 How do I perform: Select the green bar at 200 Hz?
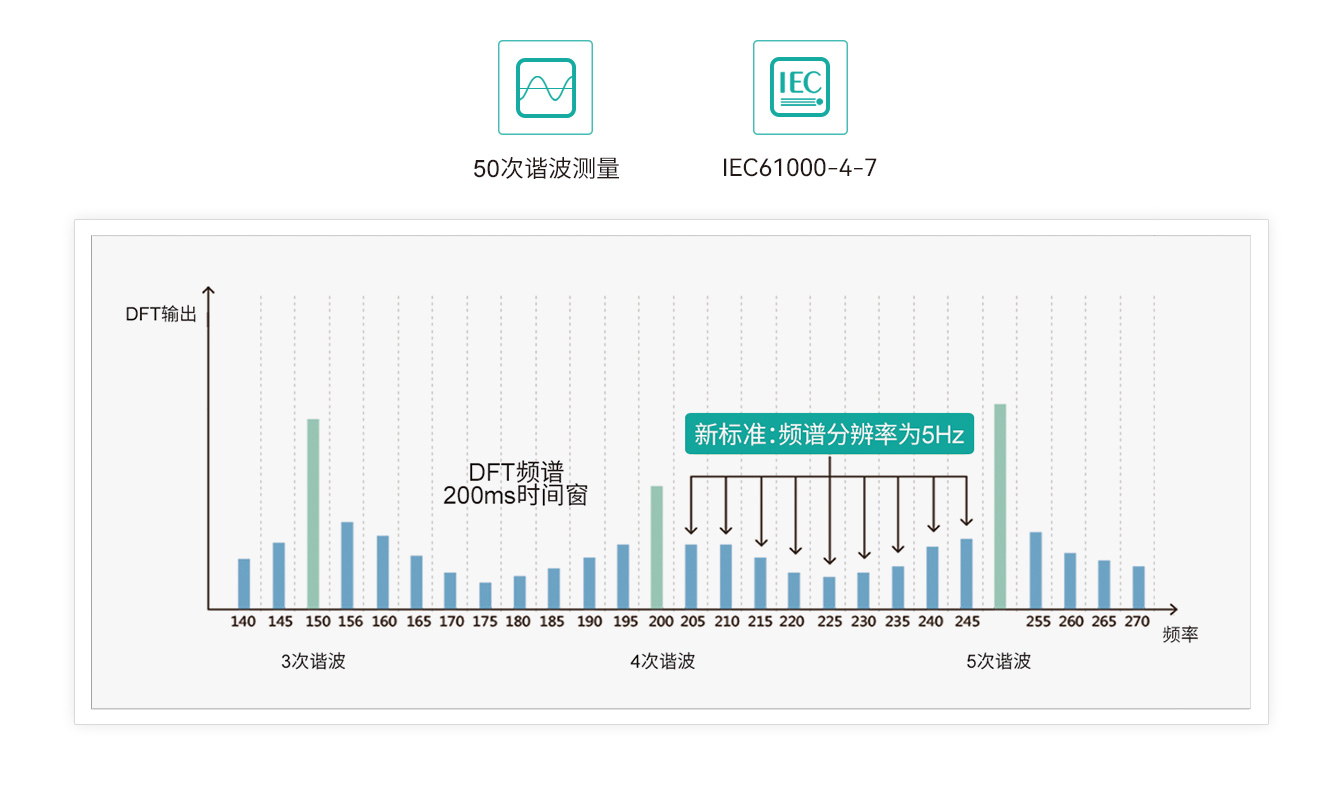point(657,547)
